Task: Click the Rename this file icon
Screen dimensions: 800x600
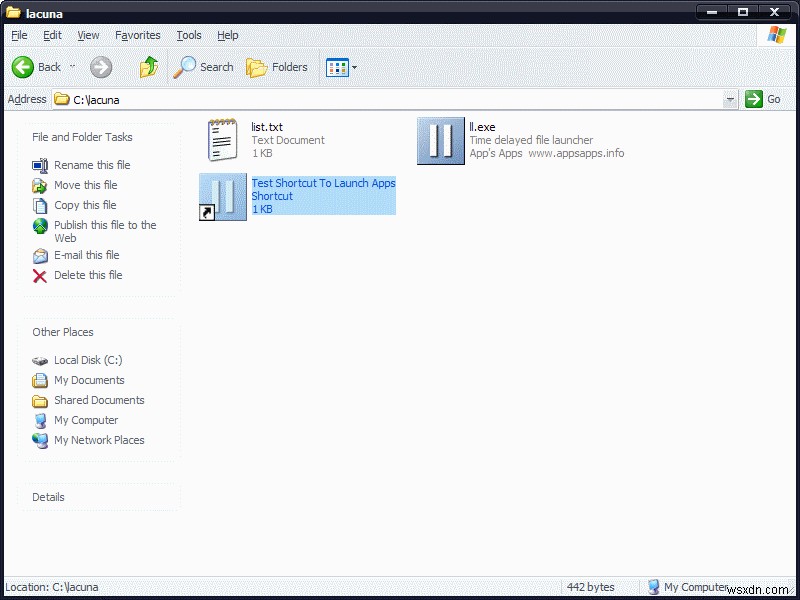Action: click(40, 165)
